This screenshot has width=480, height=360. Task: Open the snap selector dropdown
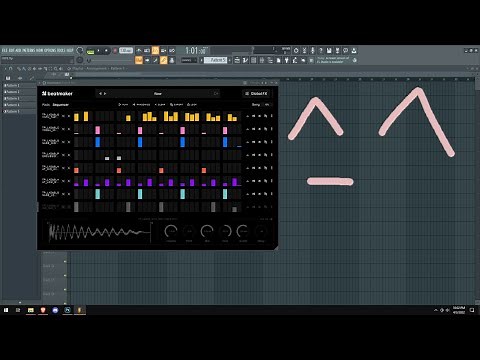[189, 60]
